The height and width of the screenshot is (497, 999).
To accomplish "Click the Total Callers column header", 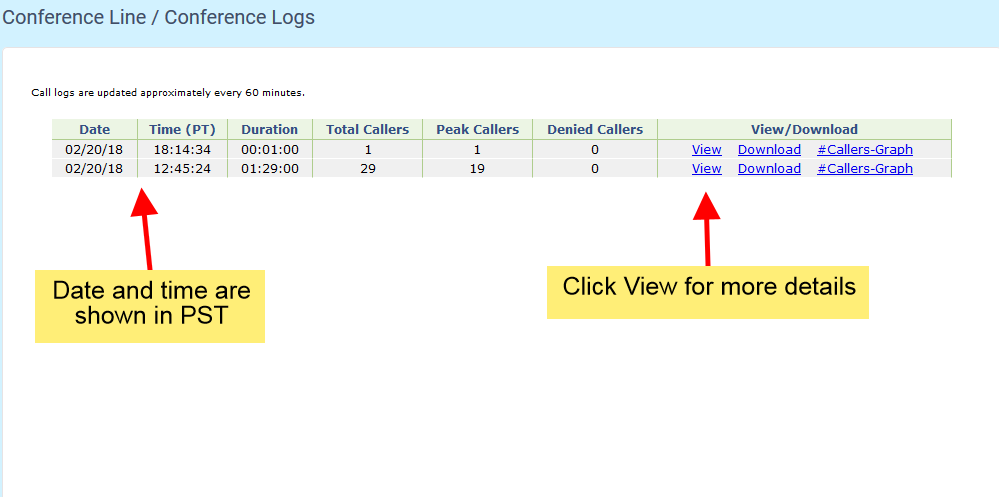I will 368,129.
